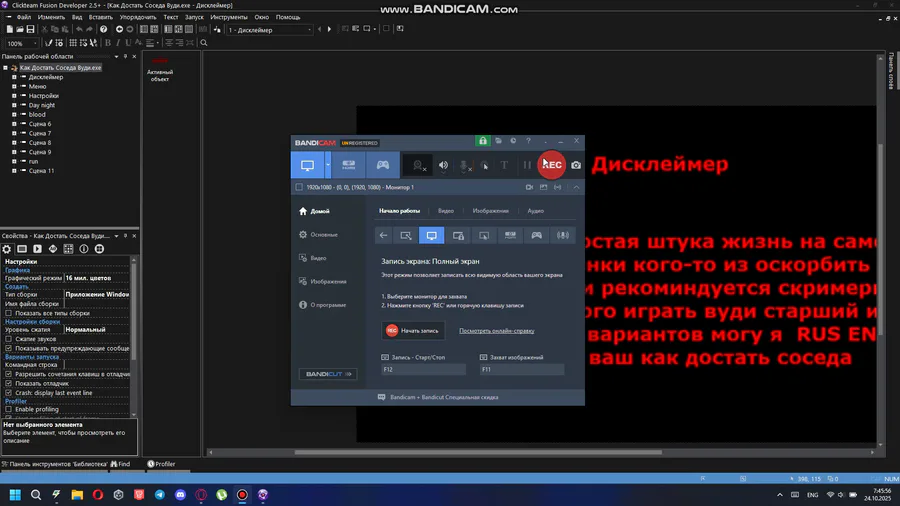Screen dimensions: 900x506
Task: Open Вставить menu
Action: pos(100,17)
